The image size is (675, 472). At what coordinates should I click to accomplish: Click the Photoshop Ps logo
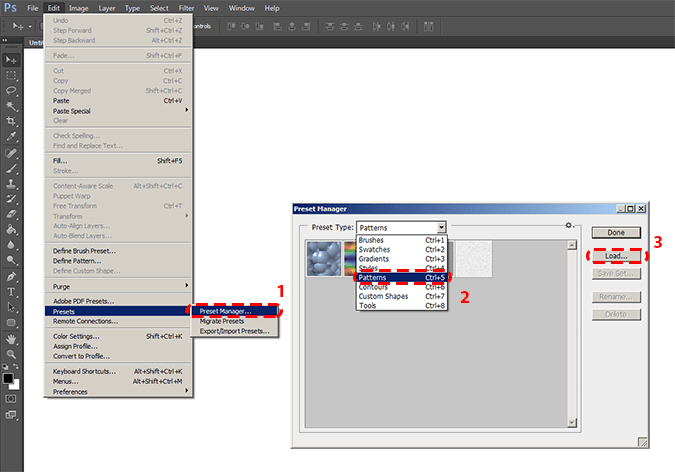[10, 8]
